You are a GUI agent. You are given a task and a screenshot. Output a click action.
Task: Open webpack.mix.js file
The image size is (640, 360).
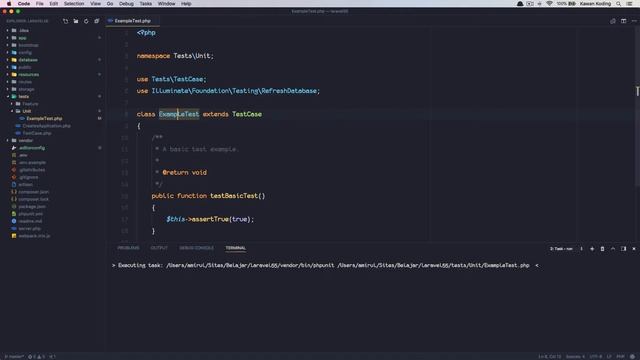pos(34,236)
